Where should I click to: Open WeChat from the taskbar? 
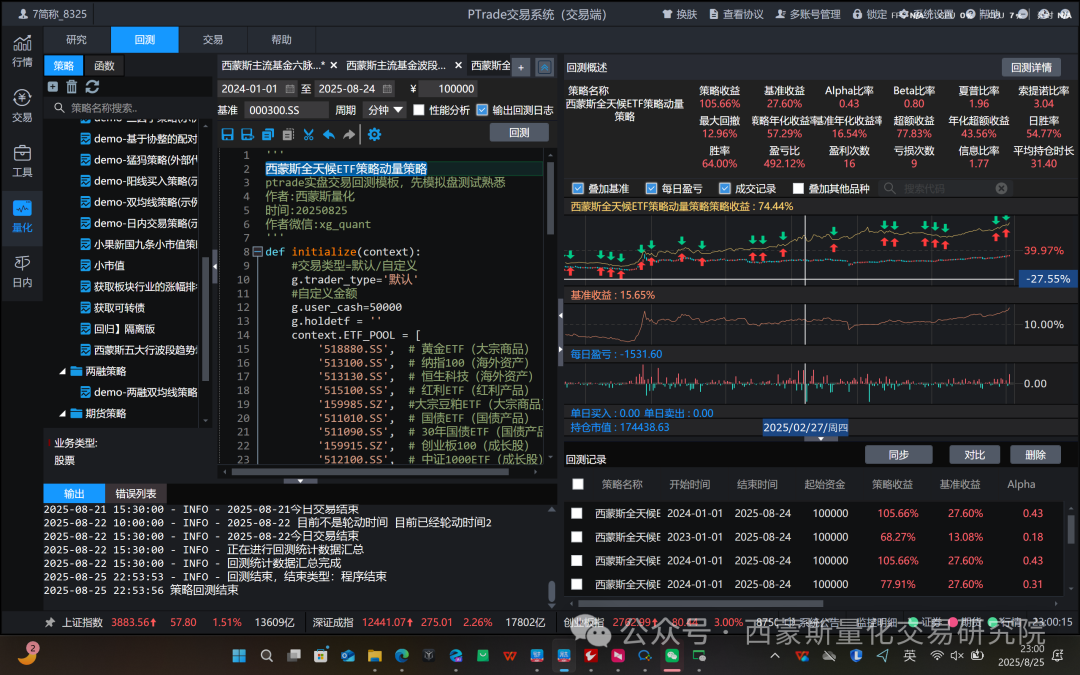click(672, 655)
